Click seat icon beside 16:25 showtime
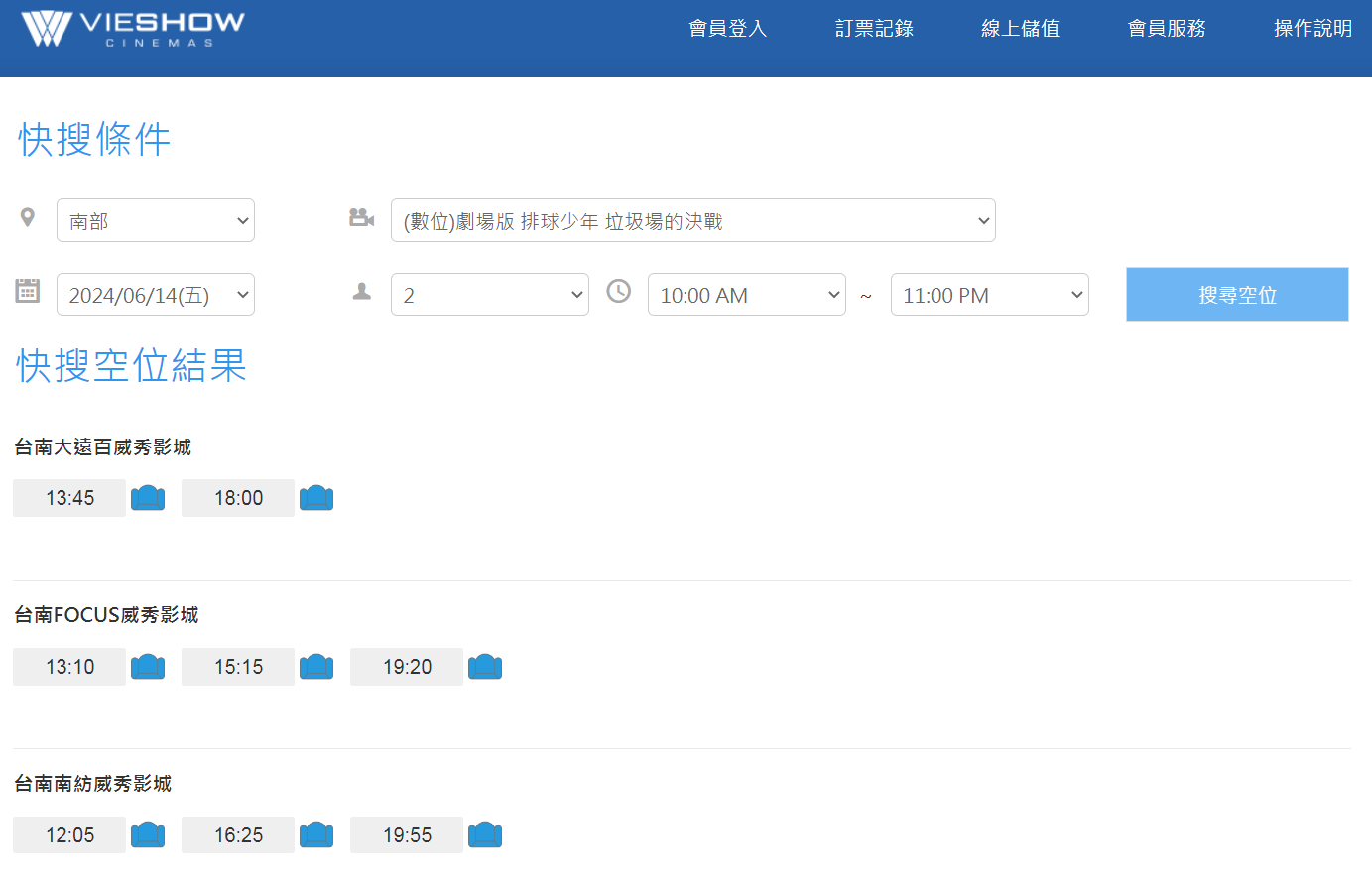The image size is (1372, 888). pos(316,834)
